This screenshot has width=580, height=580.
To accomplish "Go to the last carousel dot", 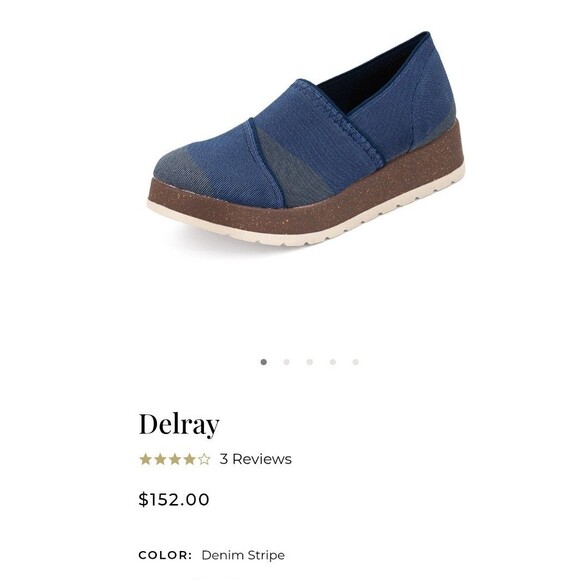I will (355, 362).
